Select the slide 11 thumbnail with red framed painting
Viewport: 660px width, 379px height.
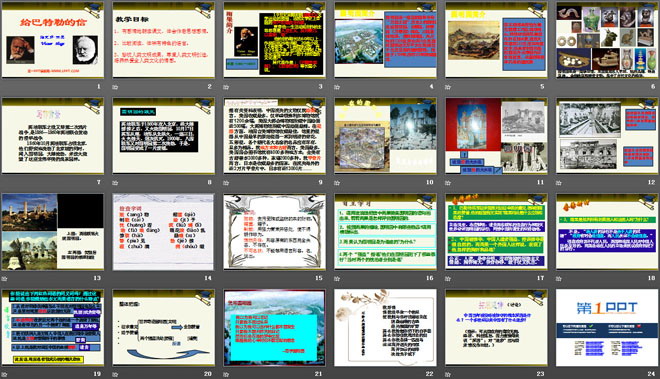(x=496, y=136)
